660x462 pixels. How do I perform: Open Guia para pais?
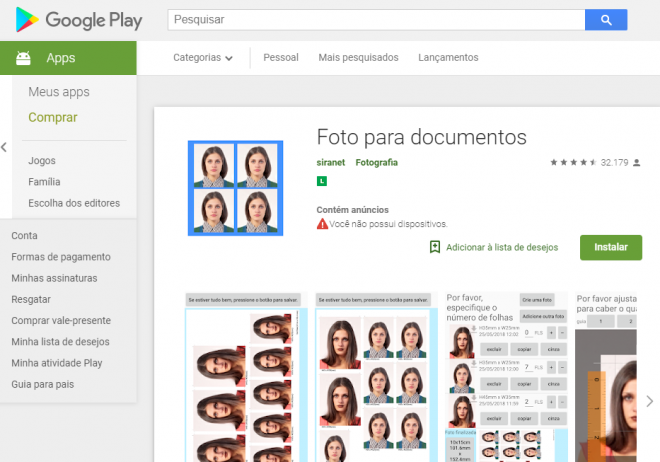(x=43, y=384)
